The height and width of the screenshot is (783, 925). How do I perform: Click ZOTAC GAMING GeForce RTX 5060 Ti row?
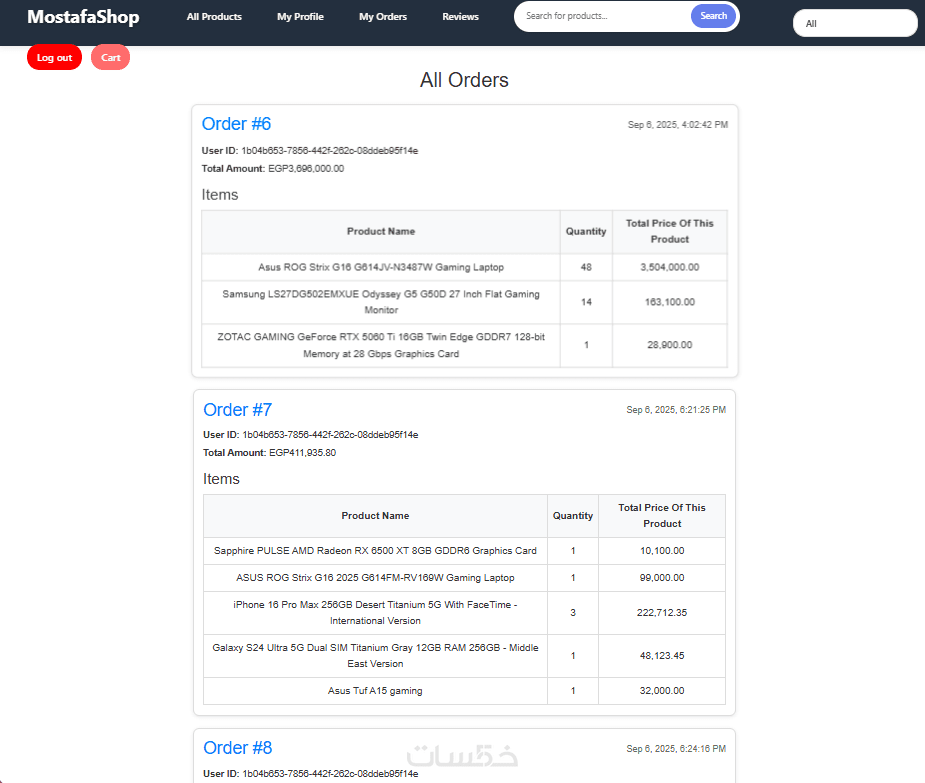[464, 345]
